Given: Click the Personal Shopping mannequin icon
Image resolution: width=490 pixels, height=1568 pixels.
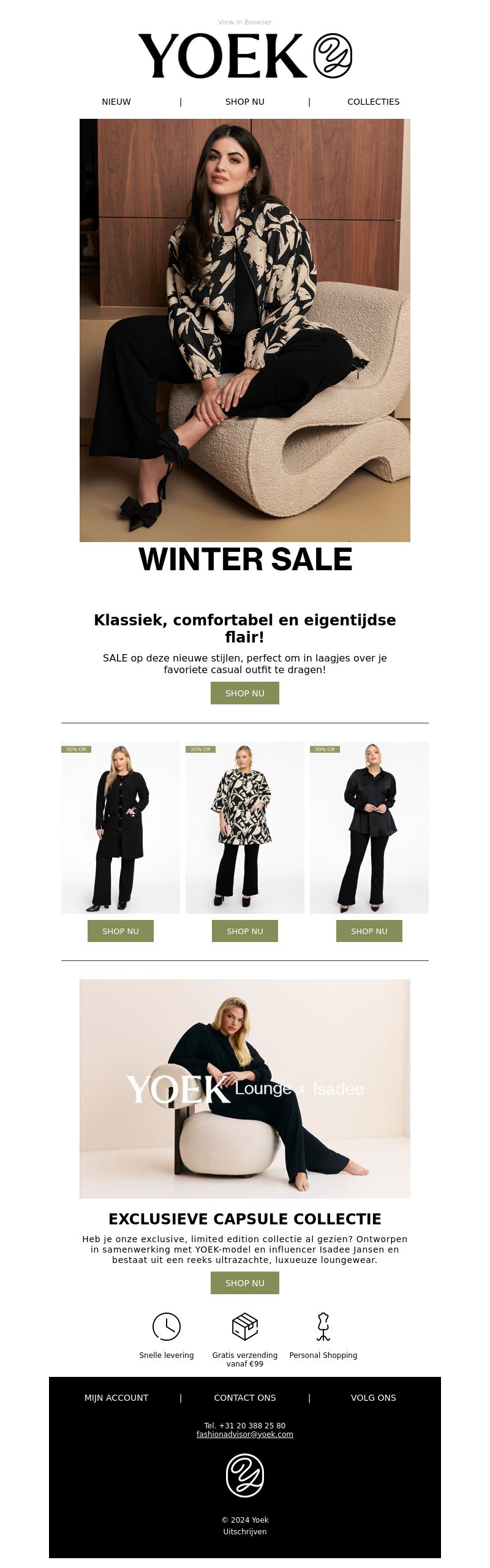Looking at the screenshot, I should click(323, 1327).
